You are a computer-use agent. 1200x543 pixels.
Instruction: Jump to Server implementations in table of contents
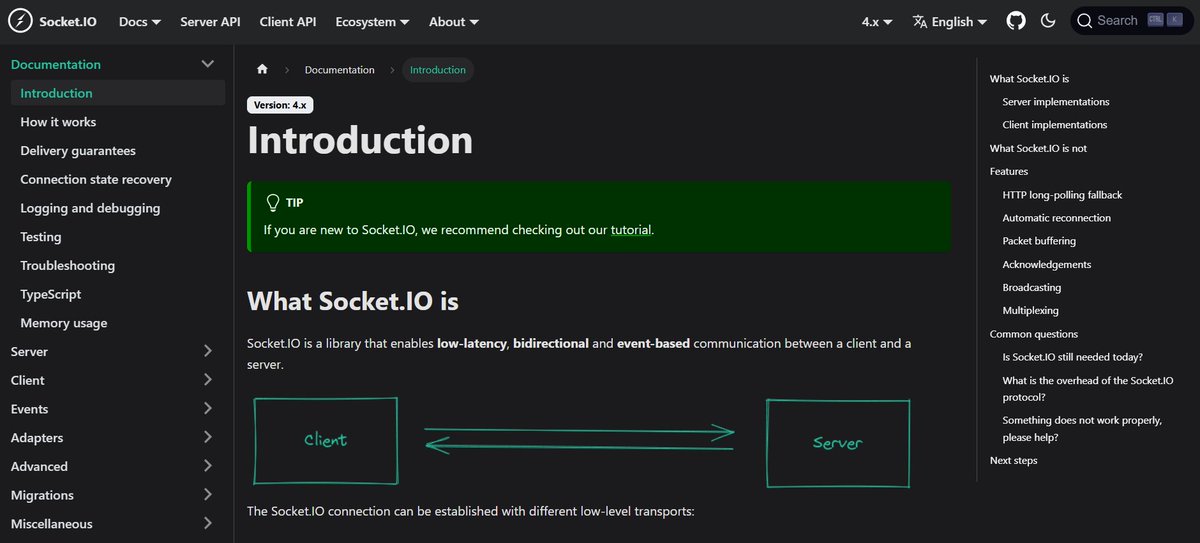(1056, 102)
